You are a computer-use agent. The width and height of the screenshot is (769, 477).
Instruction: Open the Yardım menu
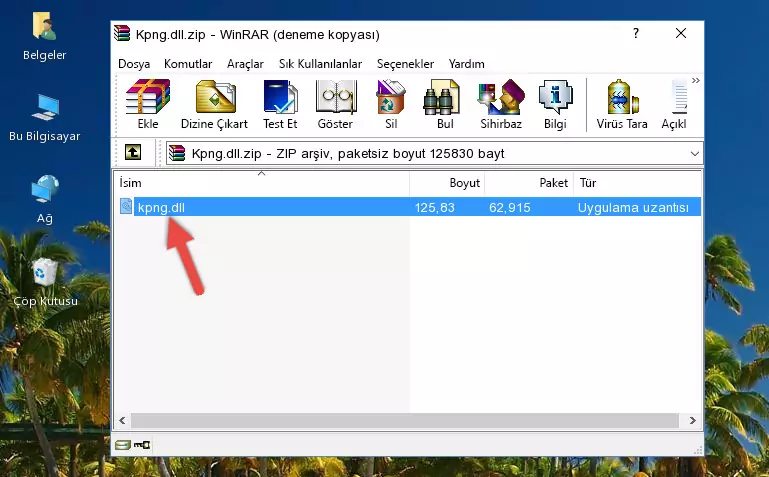tap(466, 64)
